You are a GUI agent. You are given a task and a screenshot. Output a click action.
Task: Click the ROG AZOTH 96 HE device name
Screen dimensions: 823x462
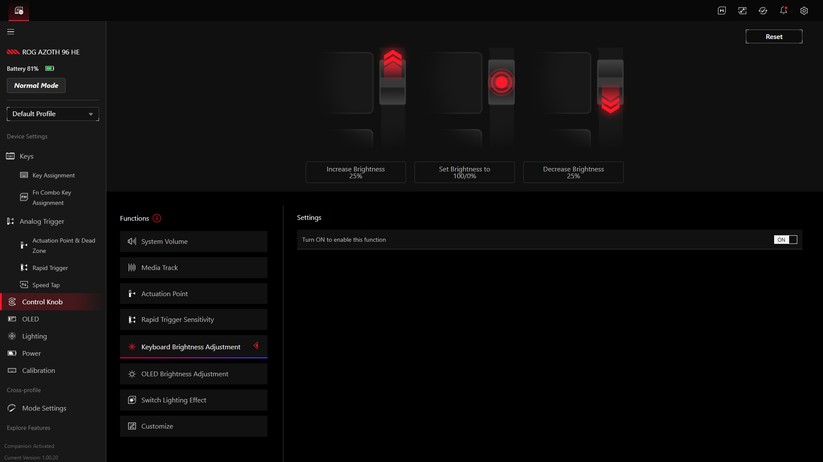[50, 52]
